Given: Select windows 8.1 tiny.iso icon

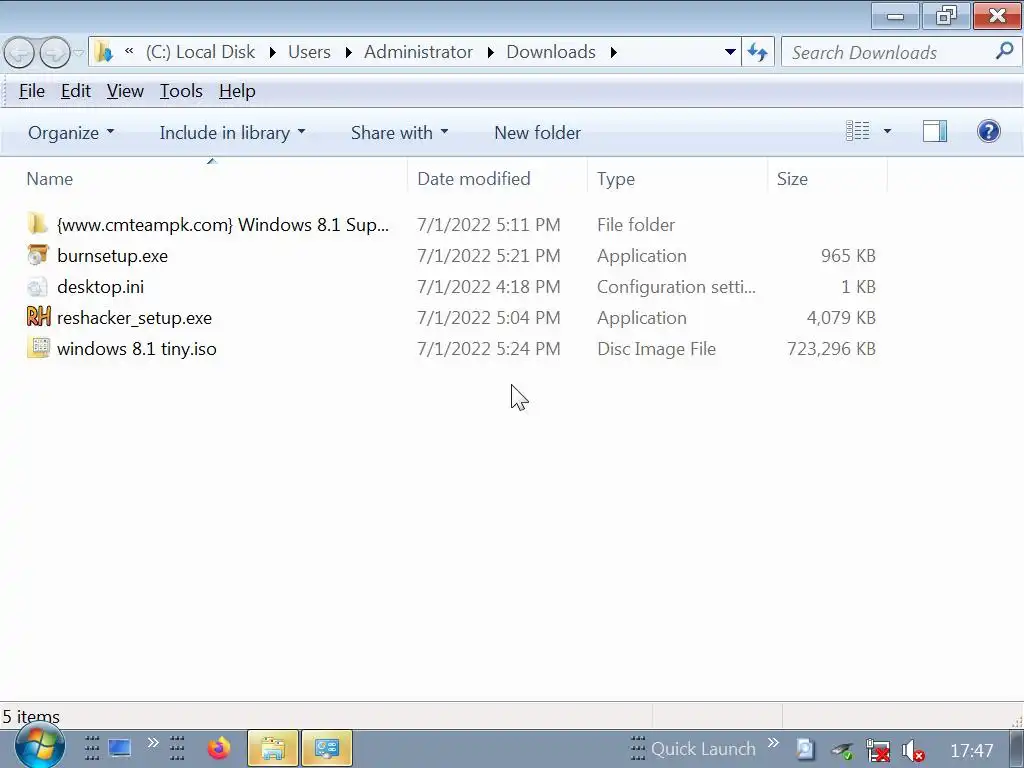Looking at the screenshot, I should (38, 347).
